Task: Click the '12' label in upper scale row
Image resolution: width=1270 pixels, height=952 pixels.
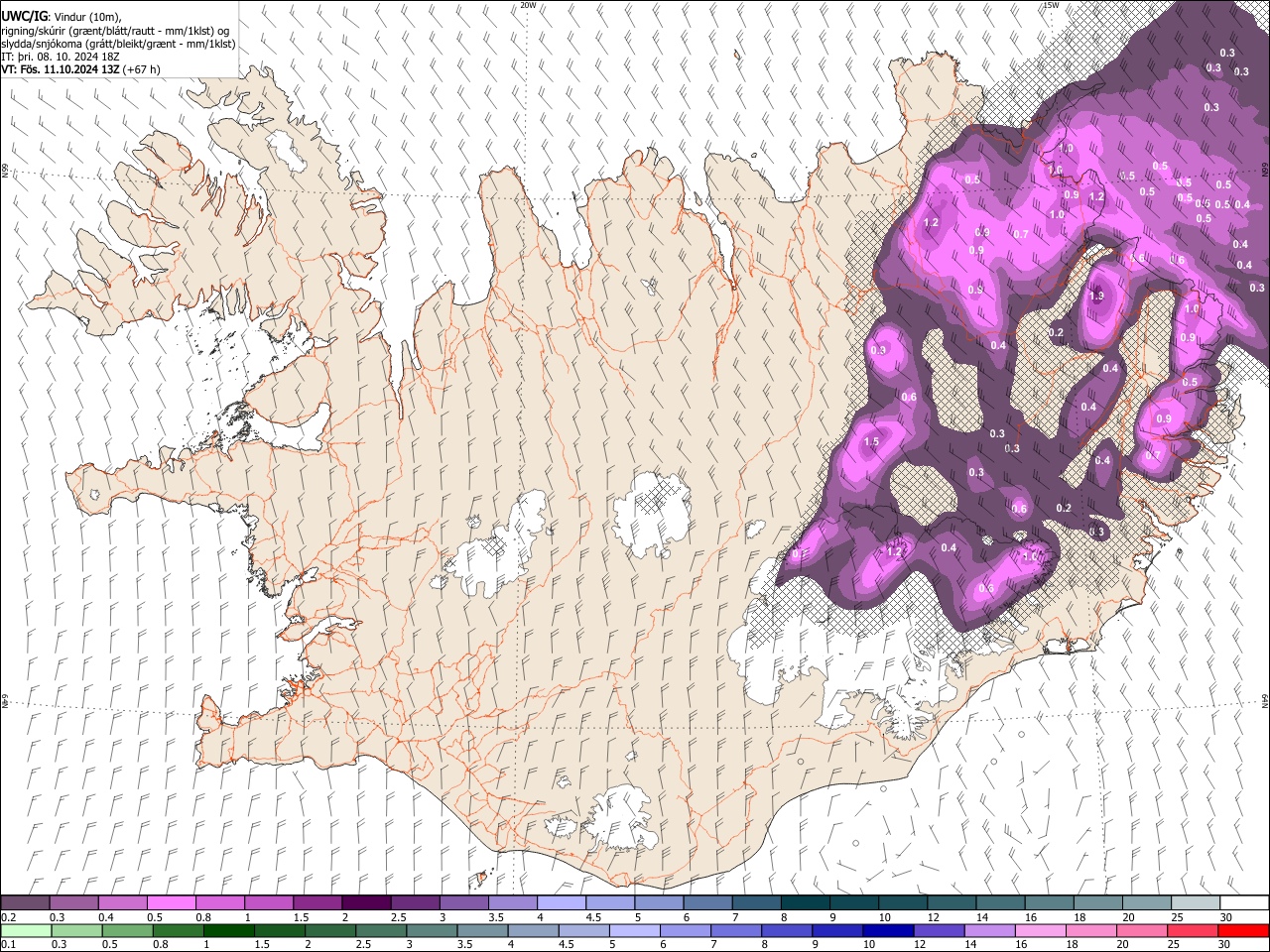Action: point(933,917)
